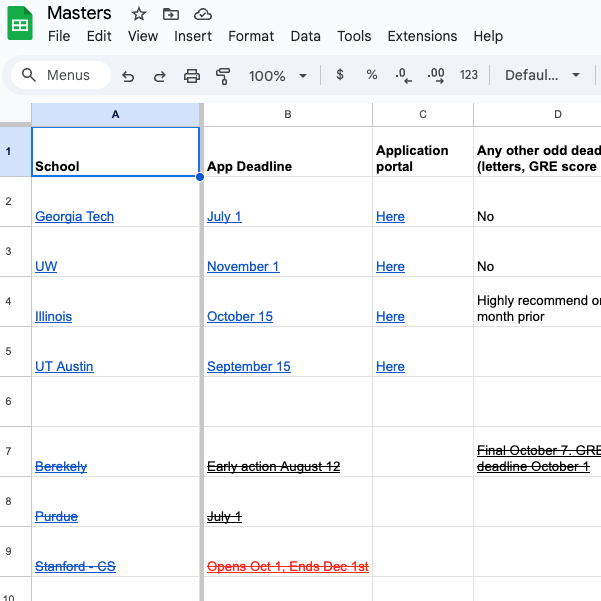Open the Purdue strikethrough link
The width and height of the screenshot is (601, 601).
[56, 516]
